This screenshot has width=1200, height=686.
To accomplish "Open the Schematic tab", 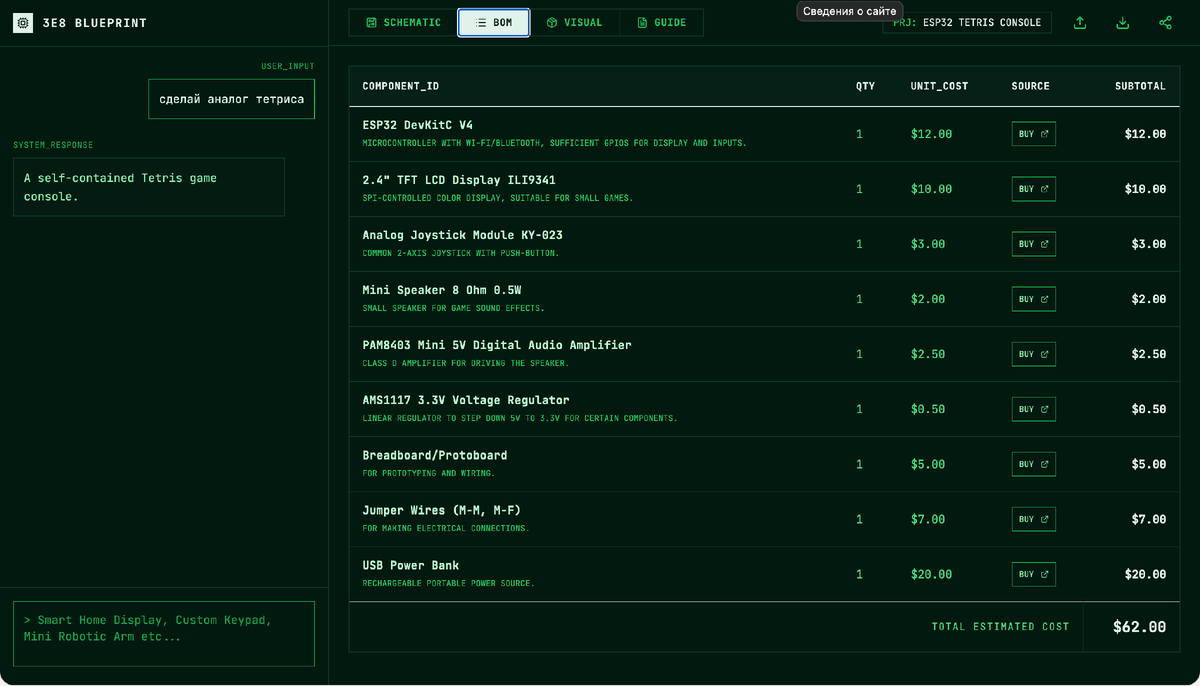I will pos(403,22).
